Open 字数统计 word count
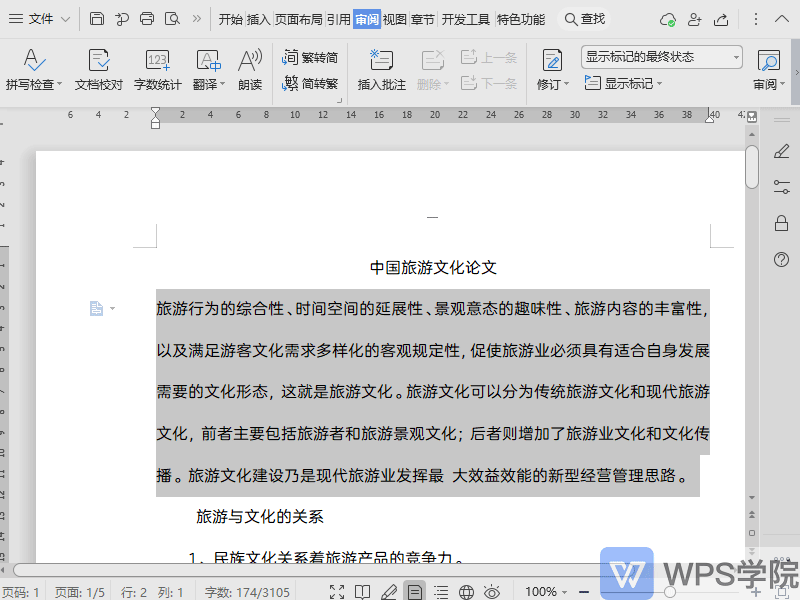 pyautogui.click(x=157, y=69)
